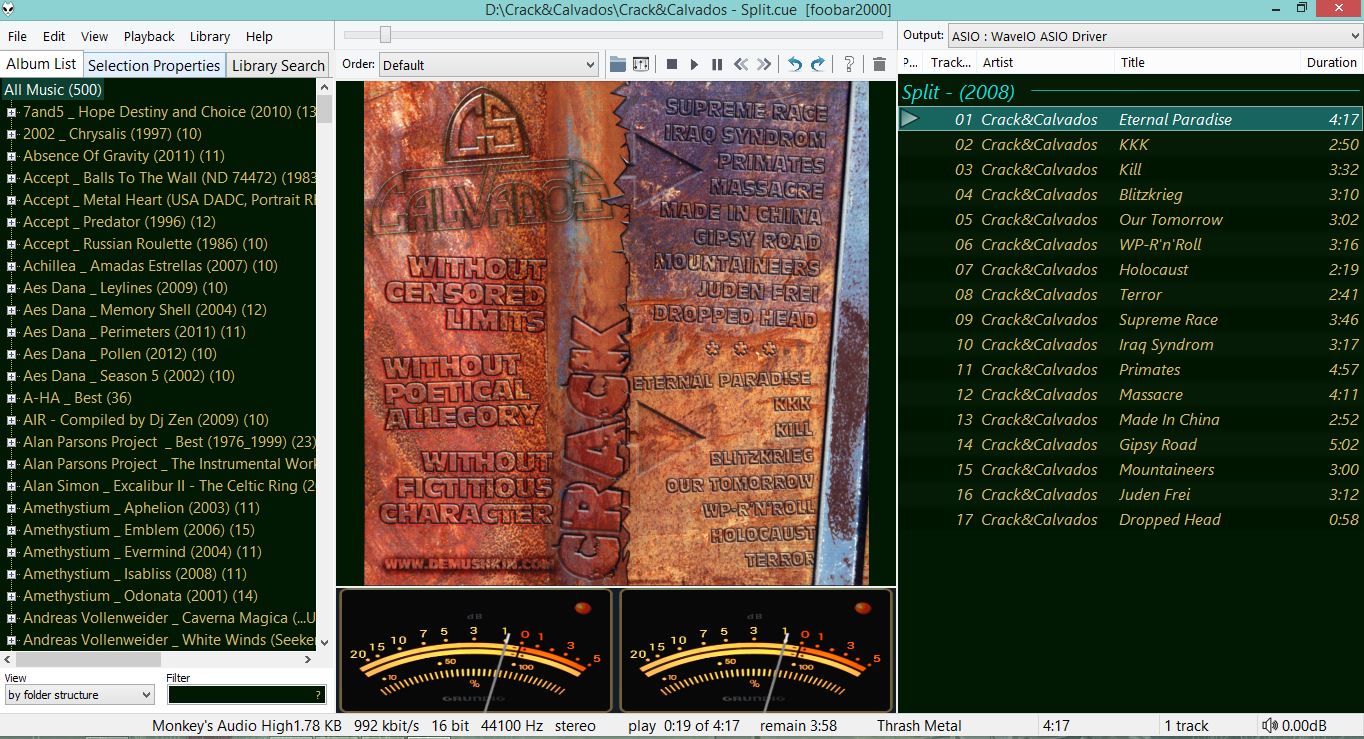1364x739 pixels.
Task: Pause the current track
Action: (717, 64)
